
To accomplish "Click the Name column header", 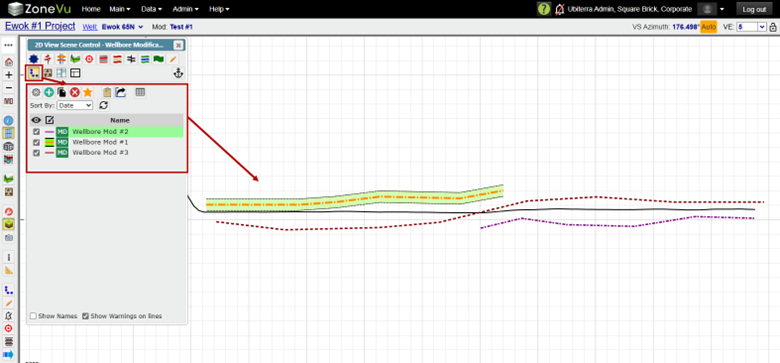I will pos(120,120).
